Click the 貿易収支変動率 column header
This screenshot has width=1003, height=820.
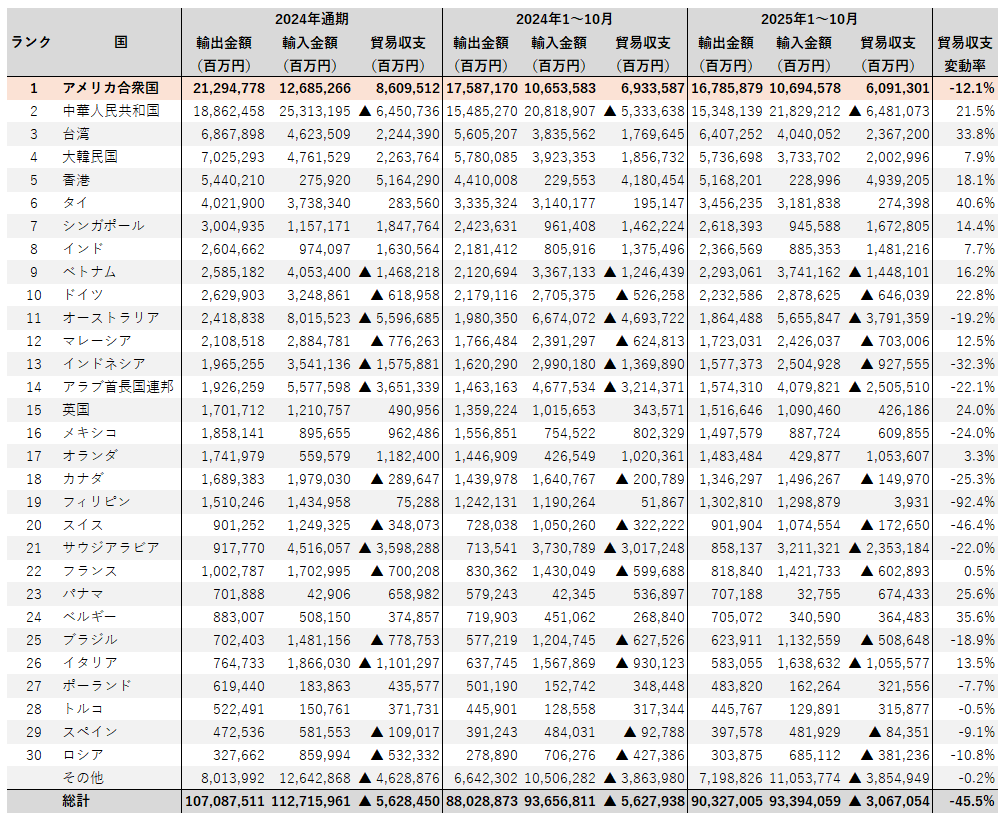point(965,54)
